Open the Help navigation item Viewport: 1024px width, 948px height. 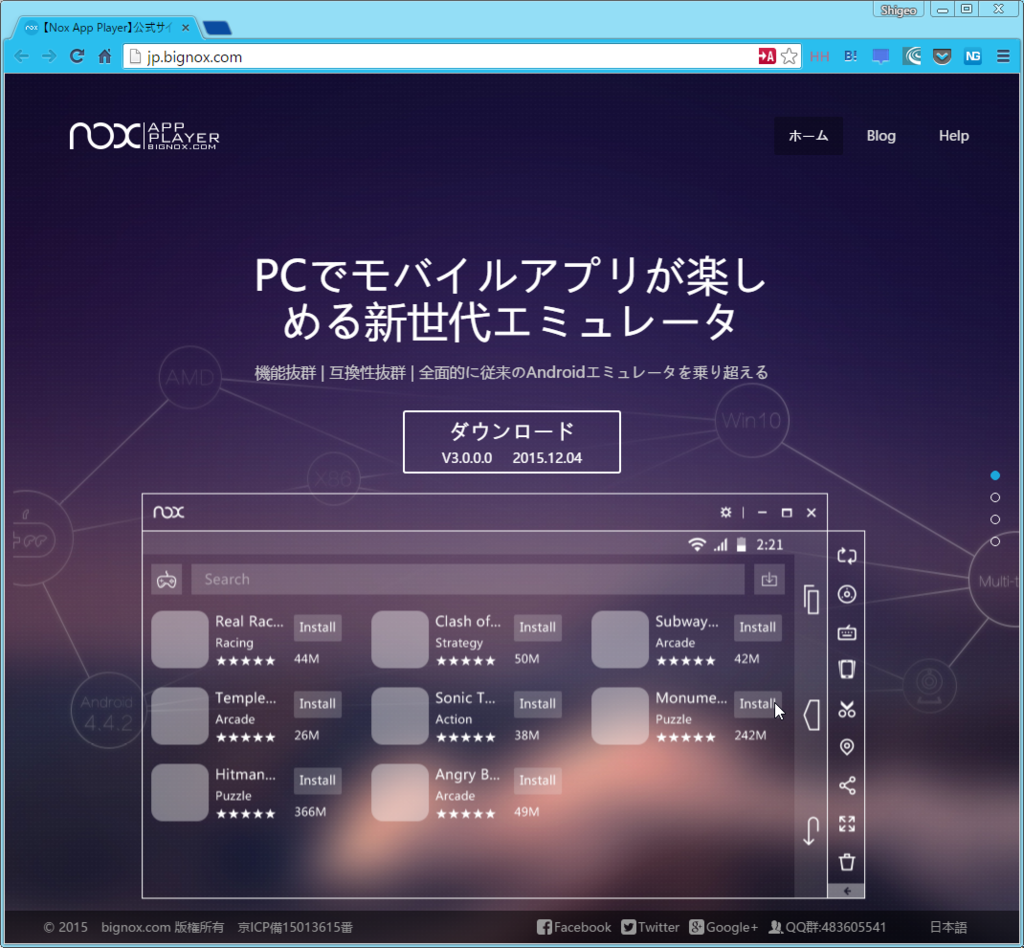click(954, 136)
